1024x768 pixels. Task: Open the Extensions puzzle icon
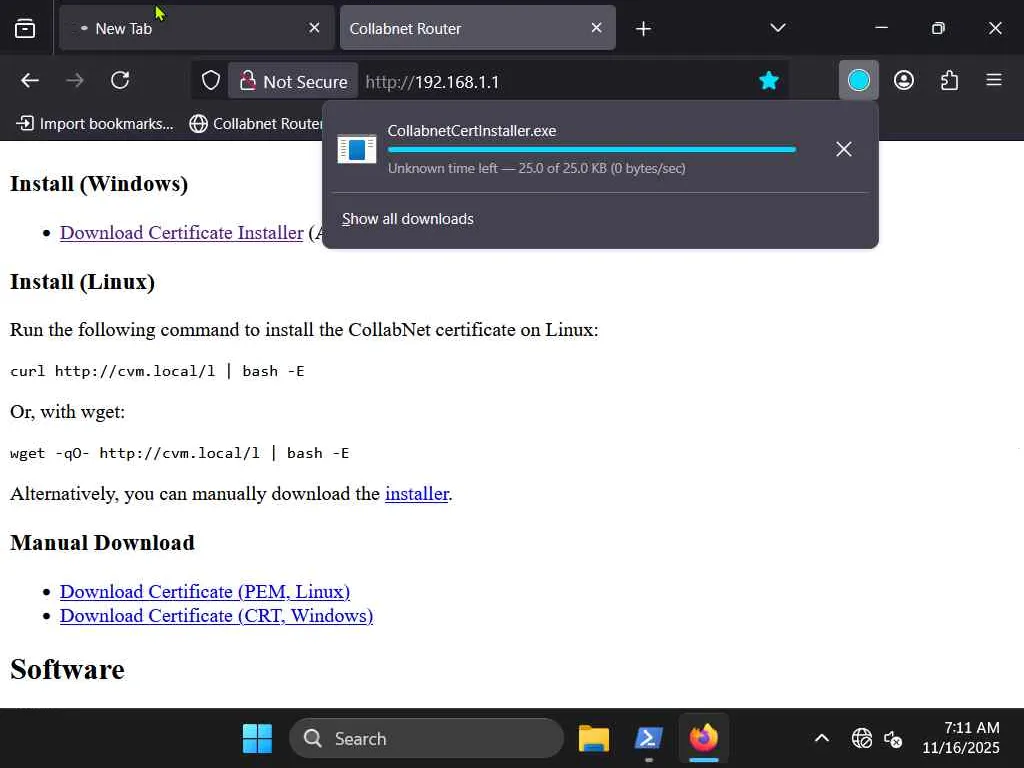pos(949,80)
